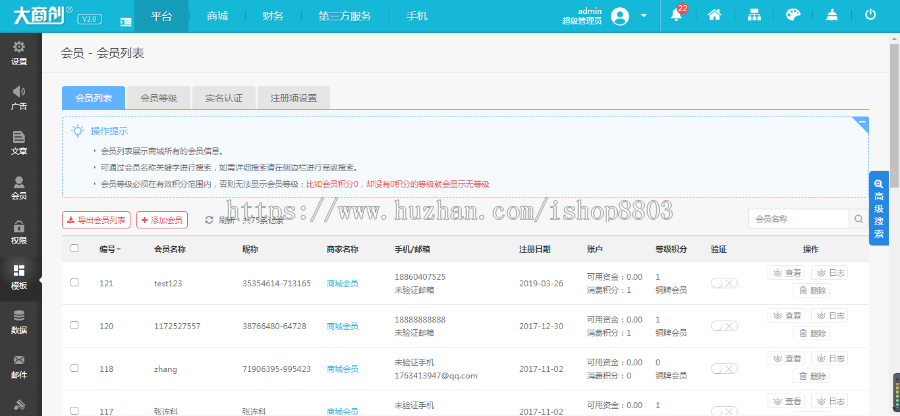Click the power logout icon
Image resolution: width=900 pixels, height=416 pixels.
[x=871, y=15]
